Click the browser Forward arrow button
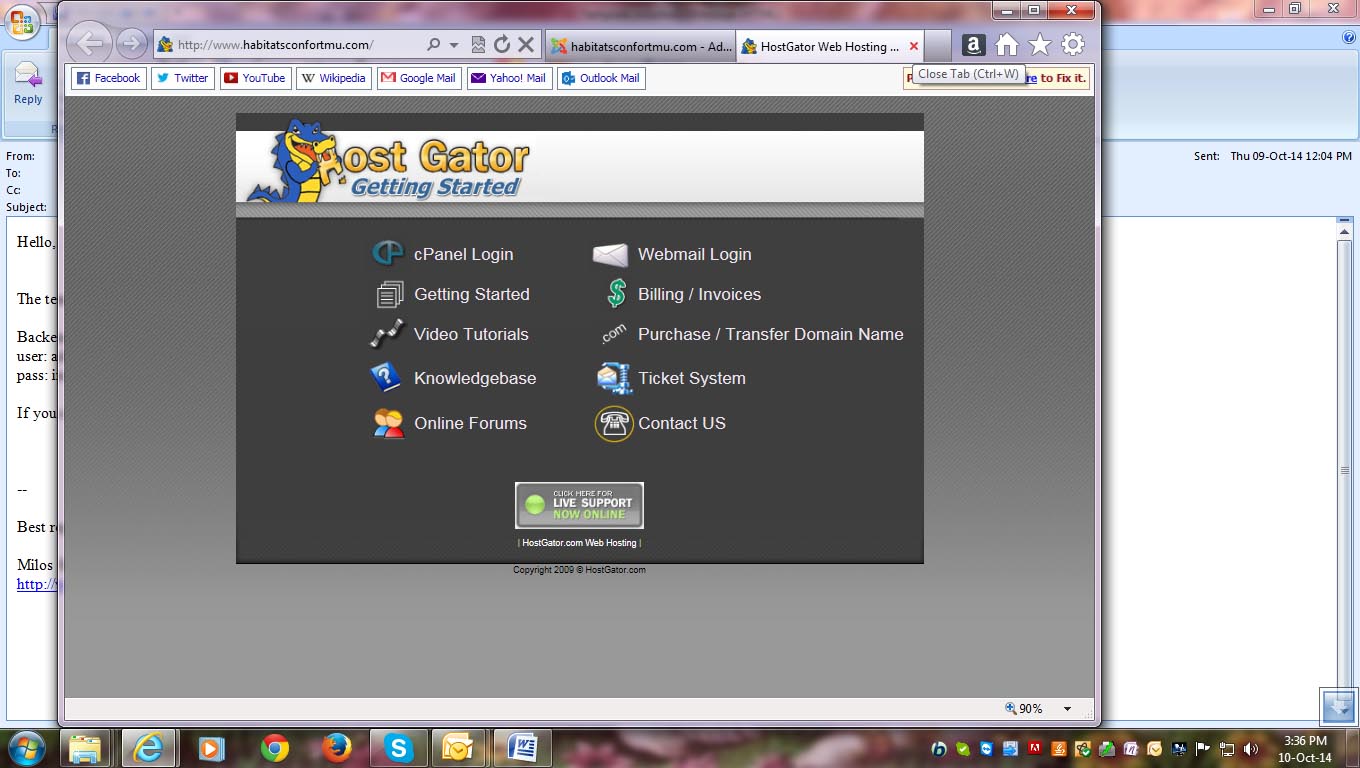The width and height of the screenshot is (1360, 768). pos(131,44)
